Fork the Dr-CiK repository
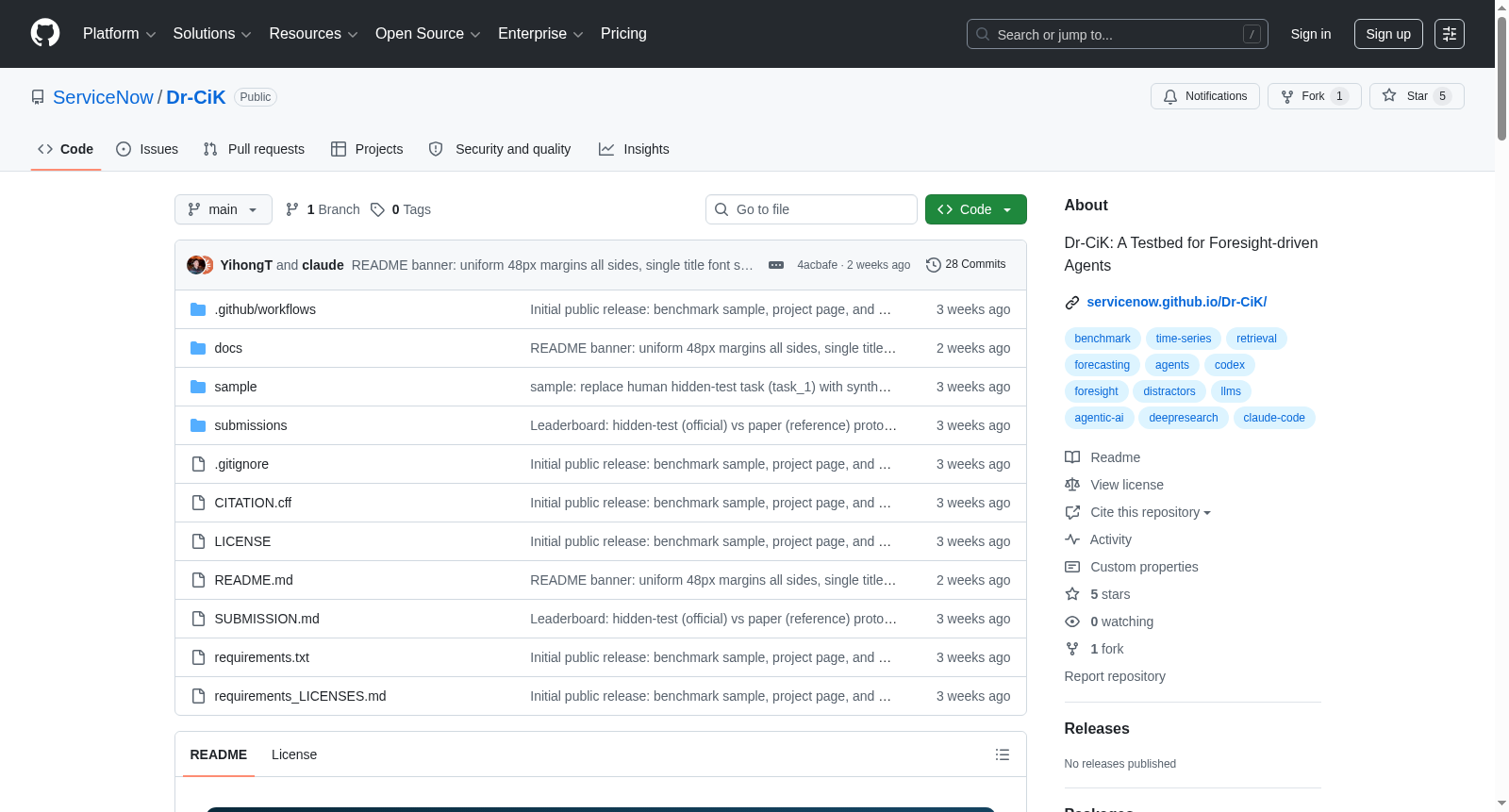Screen dimensions: 1509x812 tap(1315, 96)
